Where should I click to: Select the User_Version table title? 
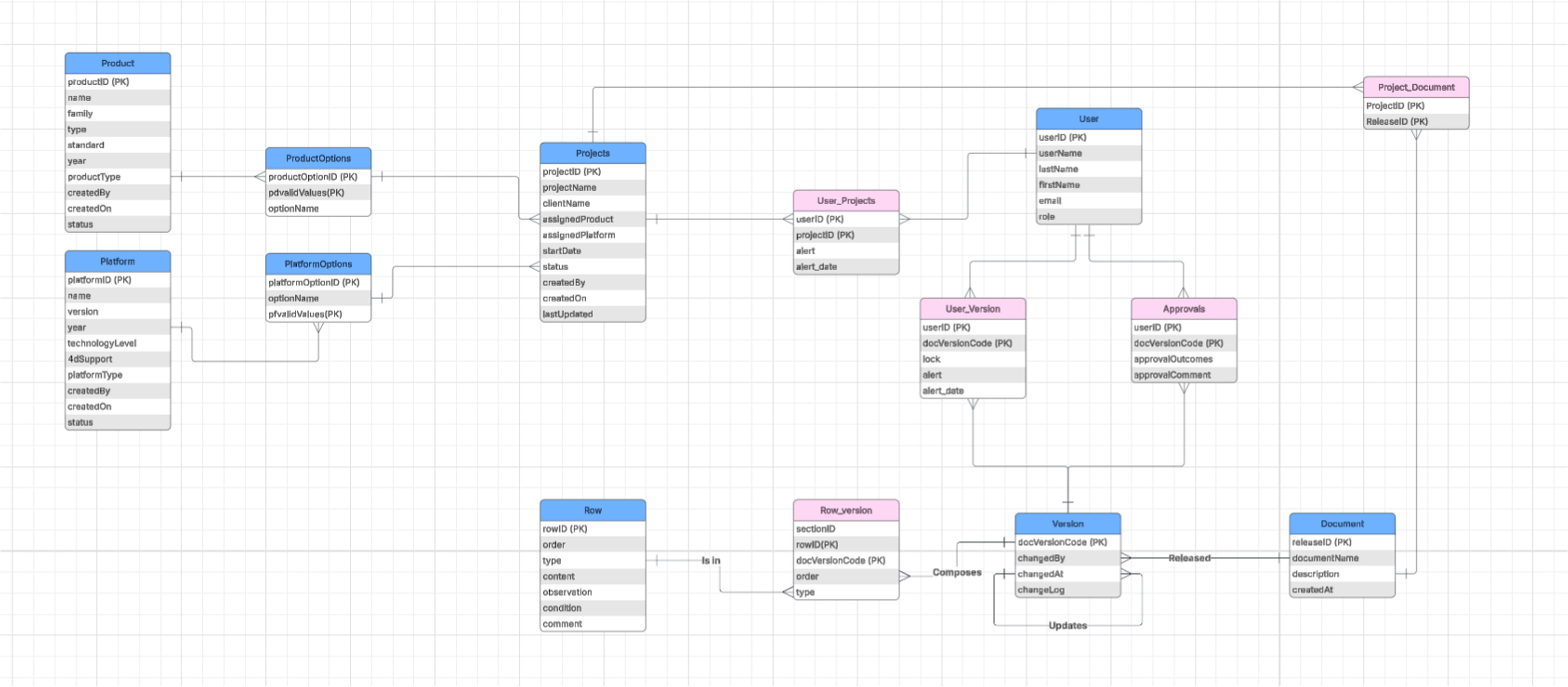pos(972,309)
